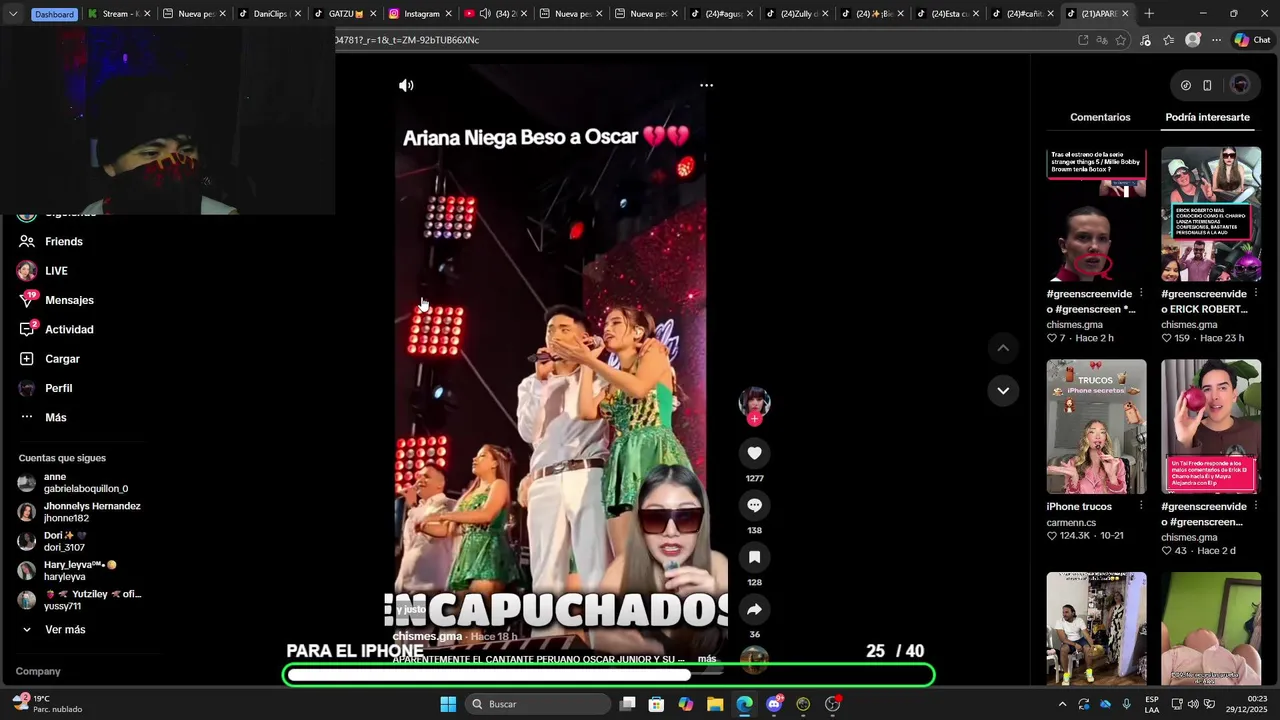Image resolution: width=1280 pixels, height=720 pixels.
Task: Click Task View taskbar icon
Action: pyautogui.click(x=627, y=704)
